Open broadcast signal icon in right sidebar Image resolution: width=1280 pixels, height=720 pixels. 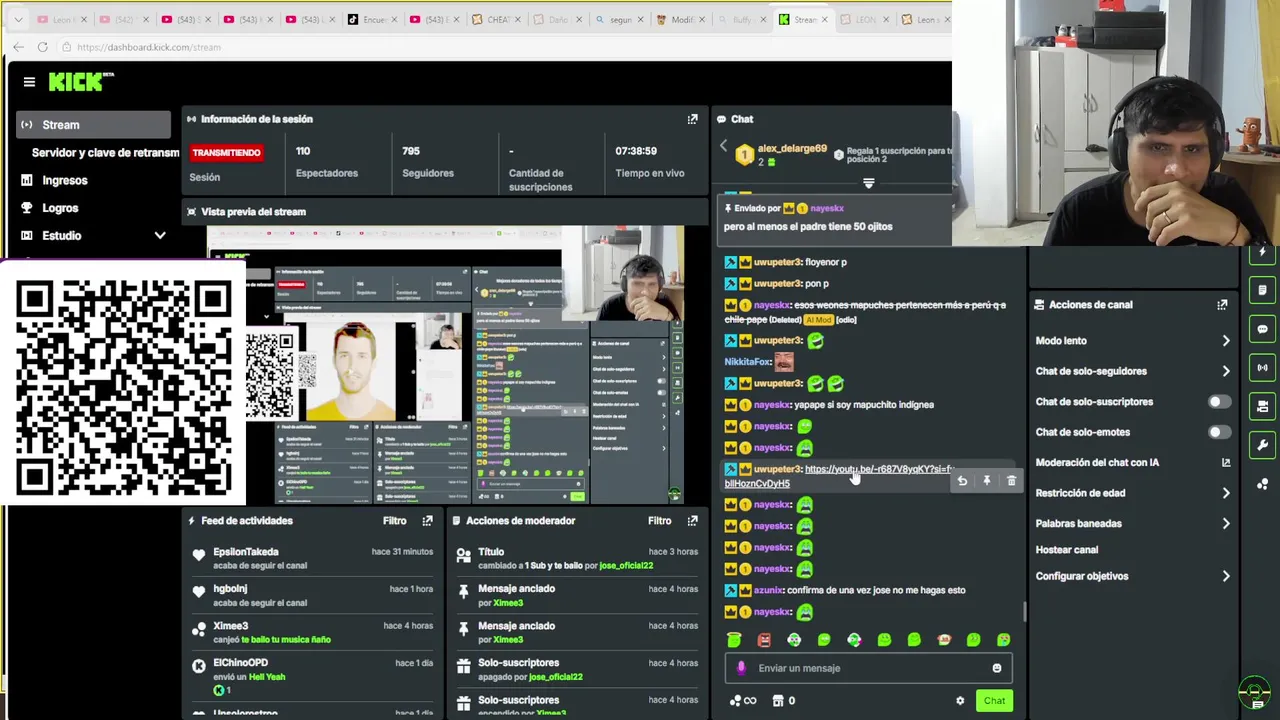(1262, 367)
